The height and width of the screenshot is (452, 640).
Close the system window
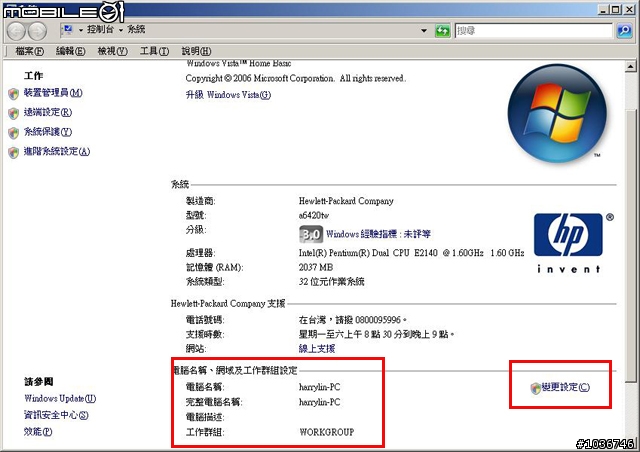point(629,9)
